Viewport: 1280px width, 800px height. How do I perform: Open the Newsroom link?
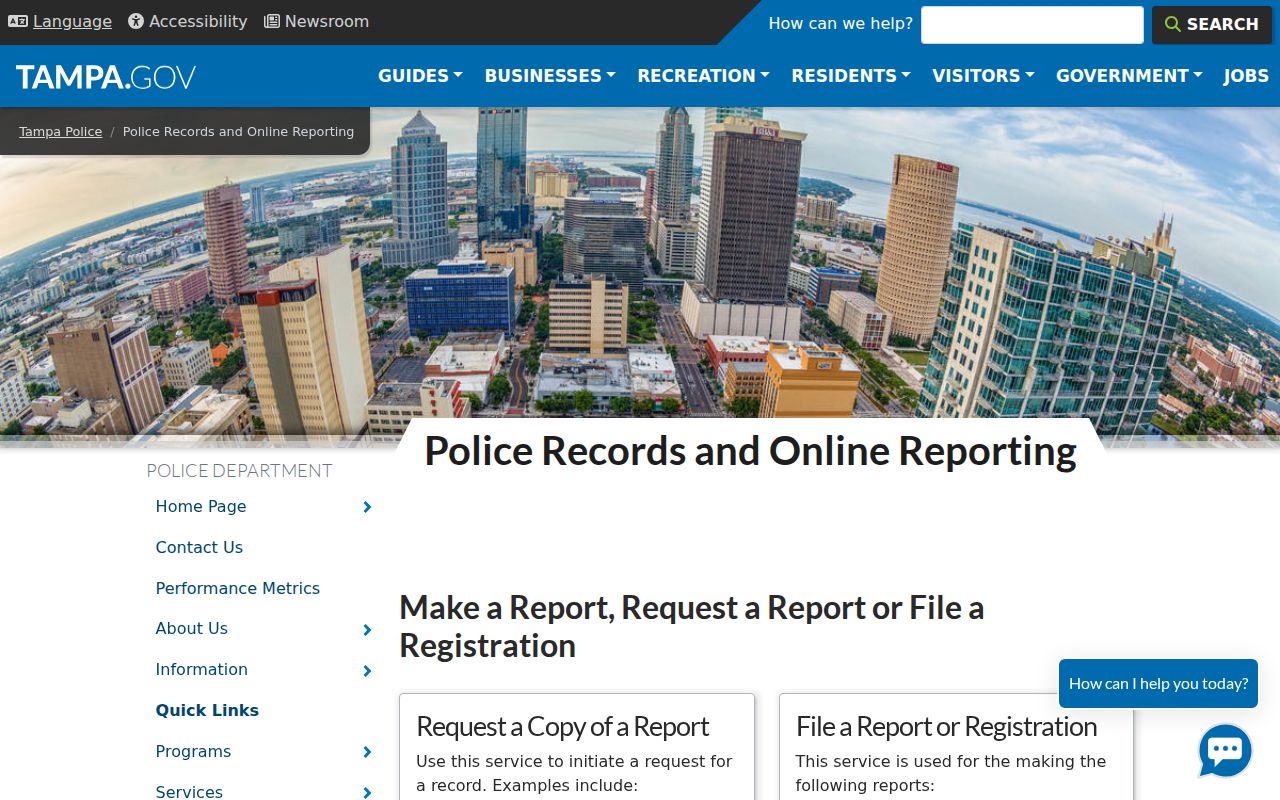coord(327,21)
